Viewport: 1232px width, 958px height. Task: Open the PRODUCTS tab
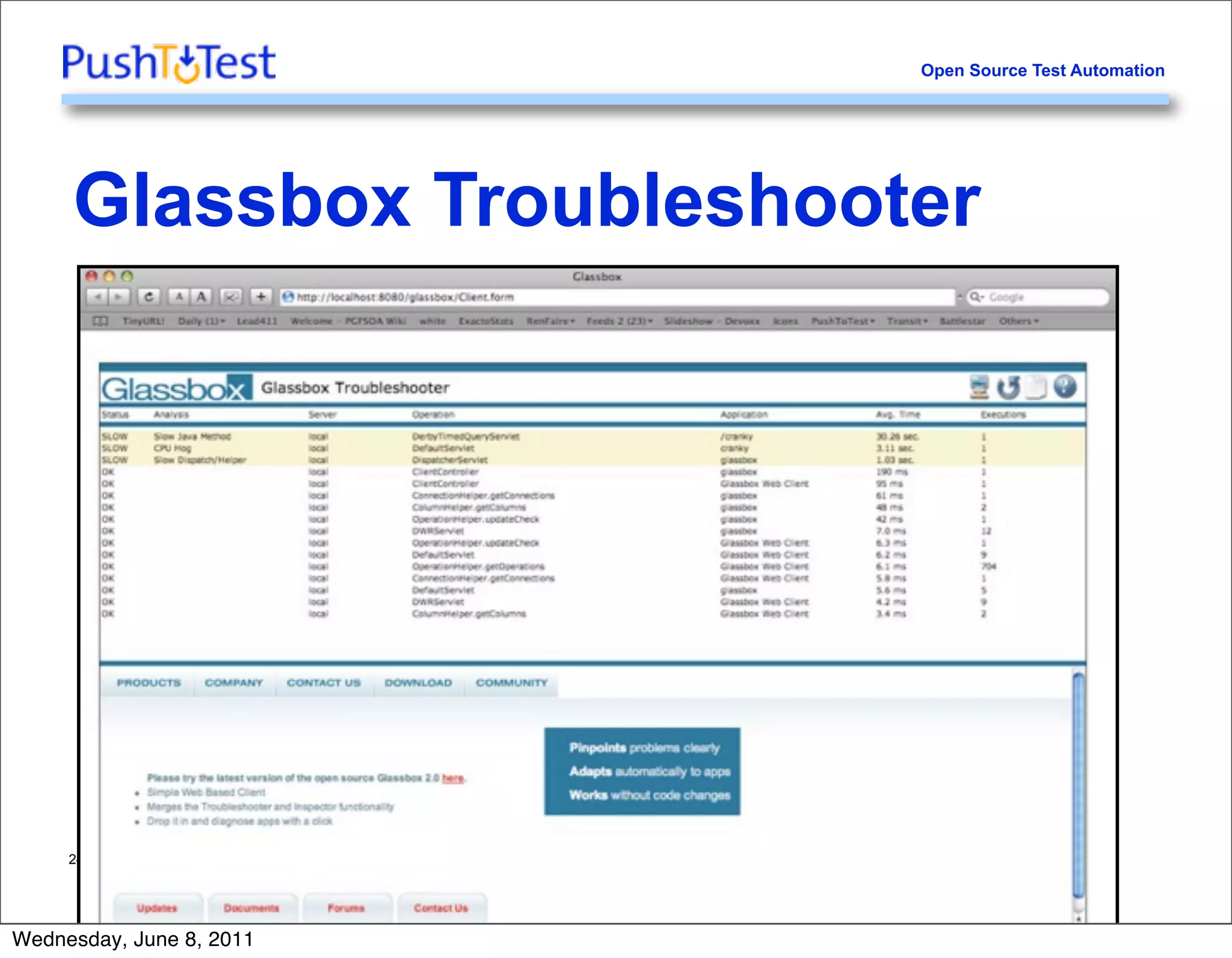(x=149, y=683)
